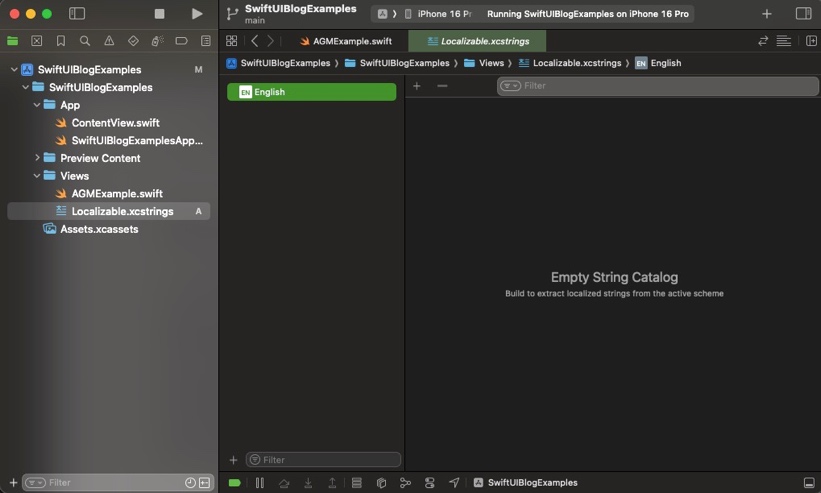Choose iPhone 16 Pro run destination
Viewport: 821px width, 493px height.
tap(439, 14)
